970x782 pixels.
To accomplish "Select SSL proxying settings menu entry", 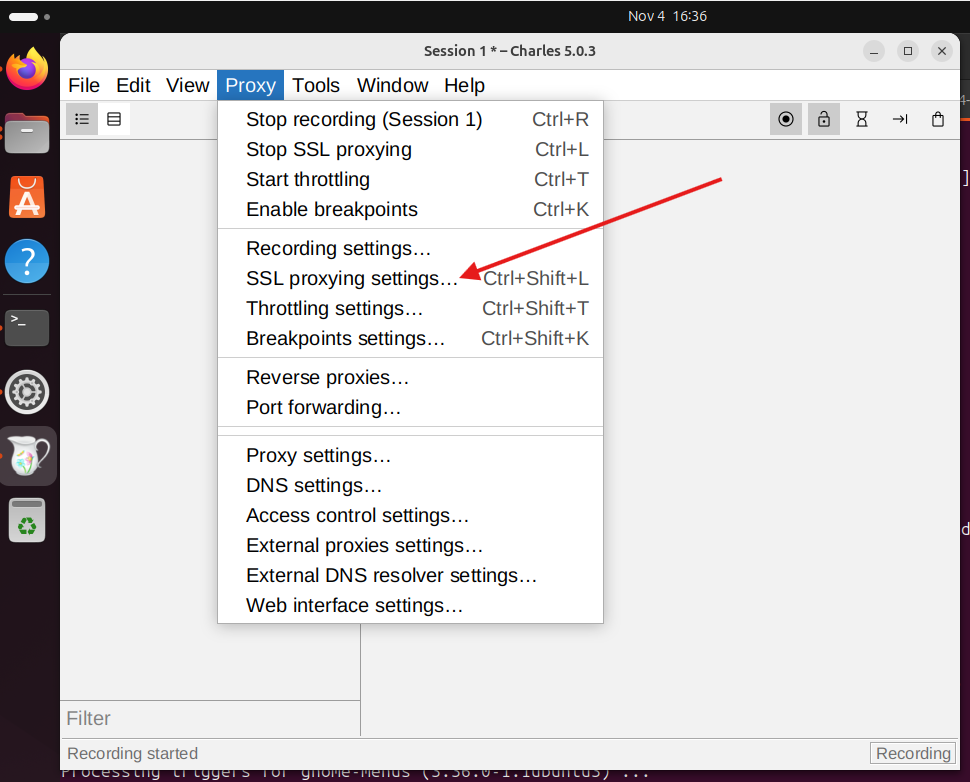I will 352,278.
